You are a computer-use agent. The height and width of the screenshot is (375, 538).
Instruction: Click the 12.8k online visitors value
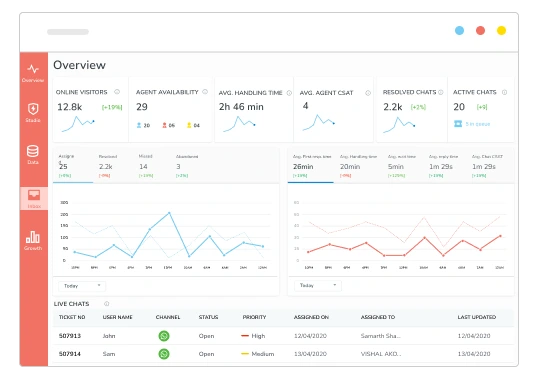click(x=69, y=107)
